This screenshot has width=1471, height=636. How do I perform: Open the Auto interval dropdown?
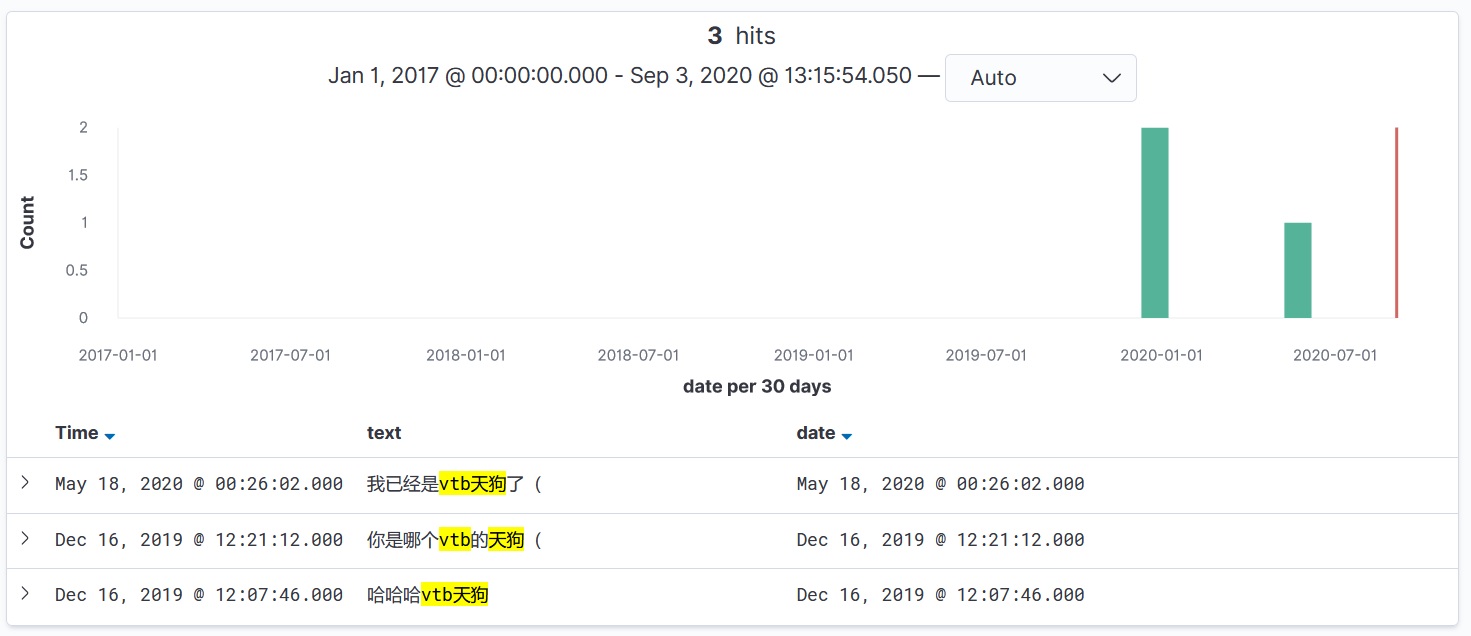(1040, 78)
